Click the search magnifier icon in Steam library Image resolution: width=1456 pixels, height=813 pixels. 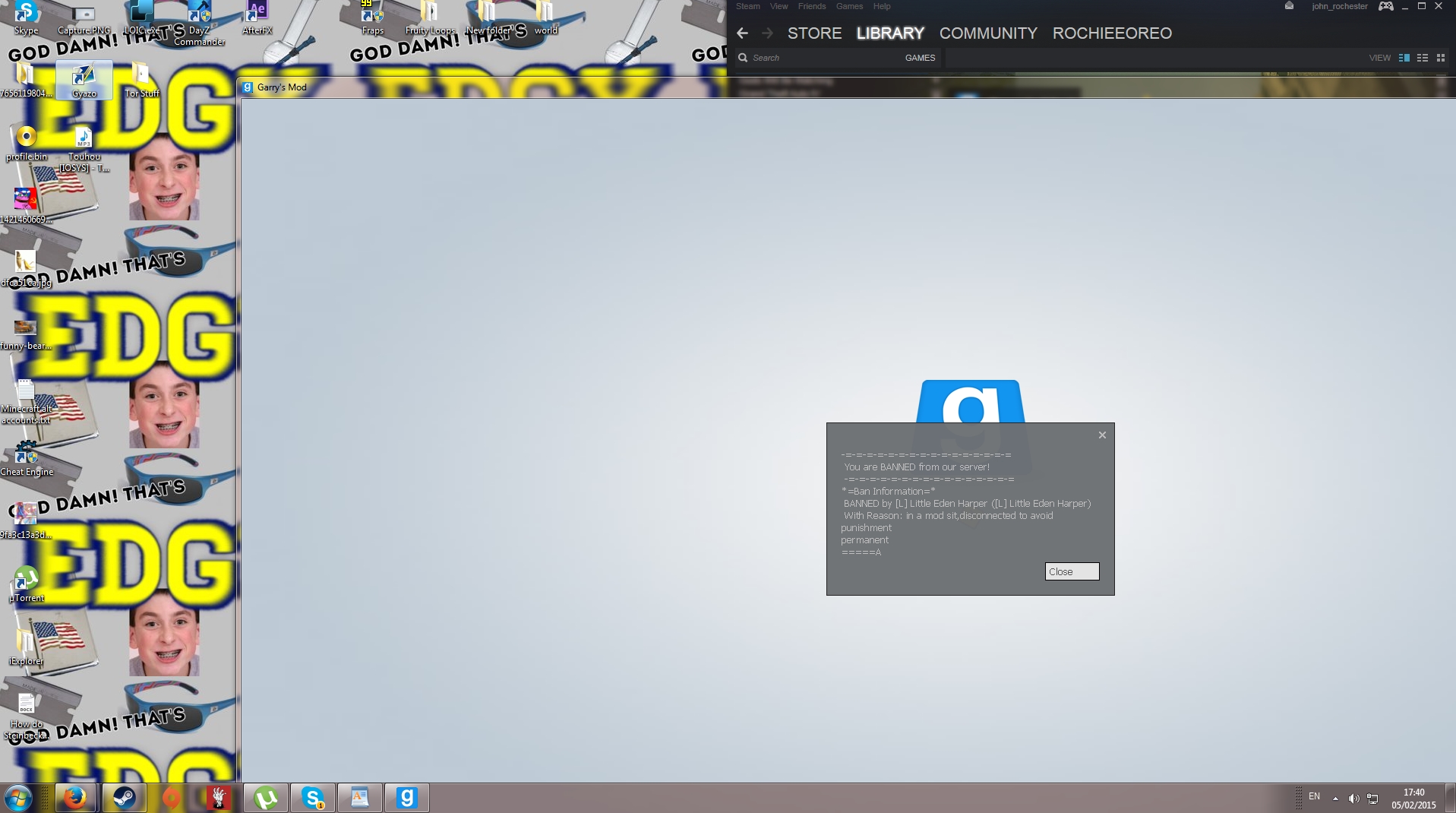(743, 58)
